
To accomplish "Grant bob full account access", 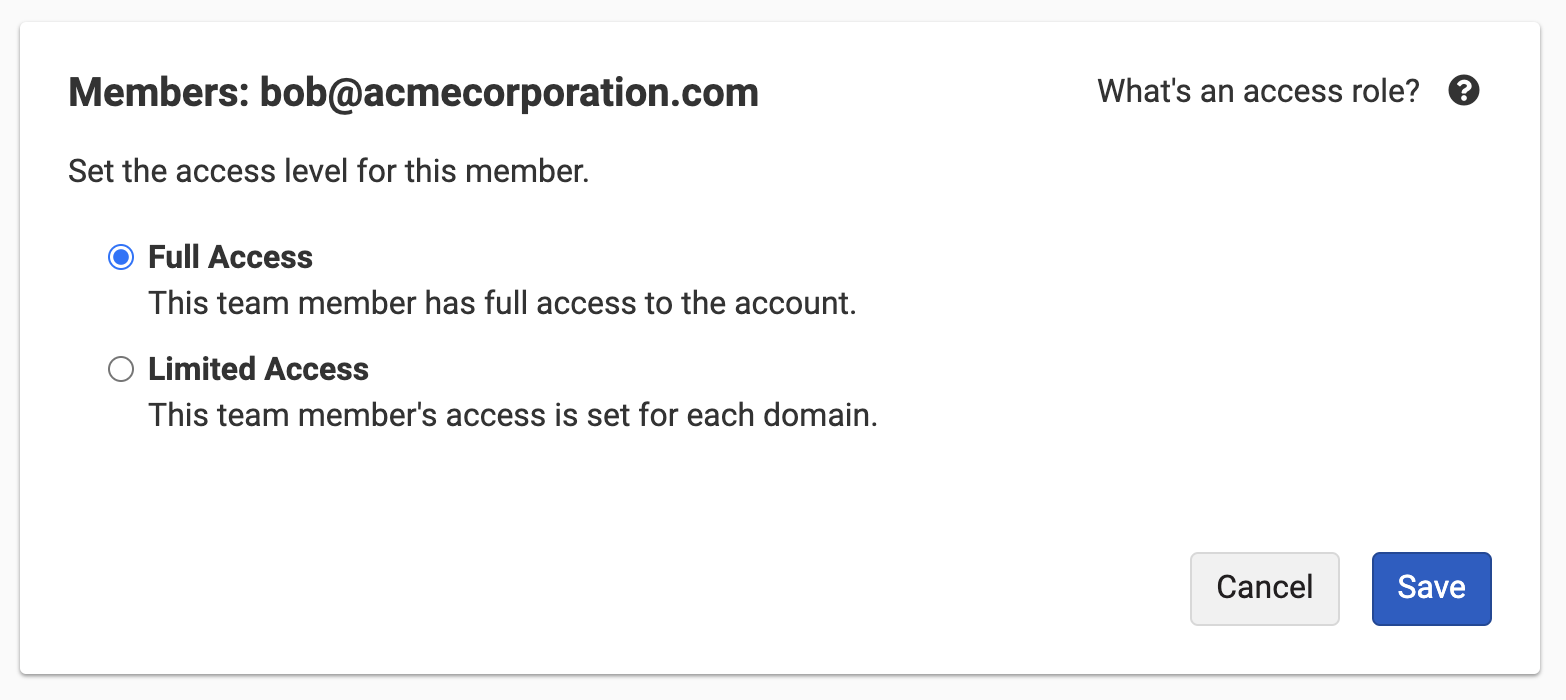I will click(121, 258).
